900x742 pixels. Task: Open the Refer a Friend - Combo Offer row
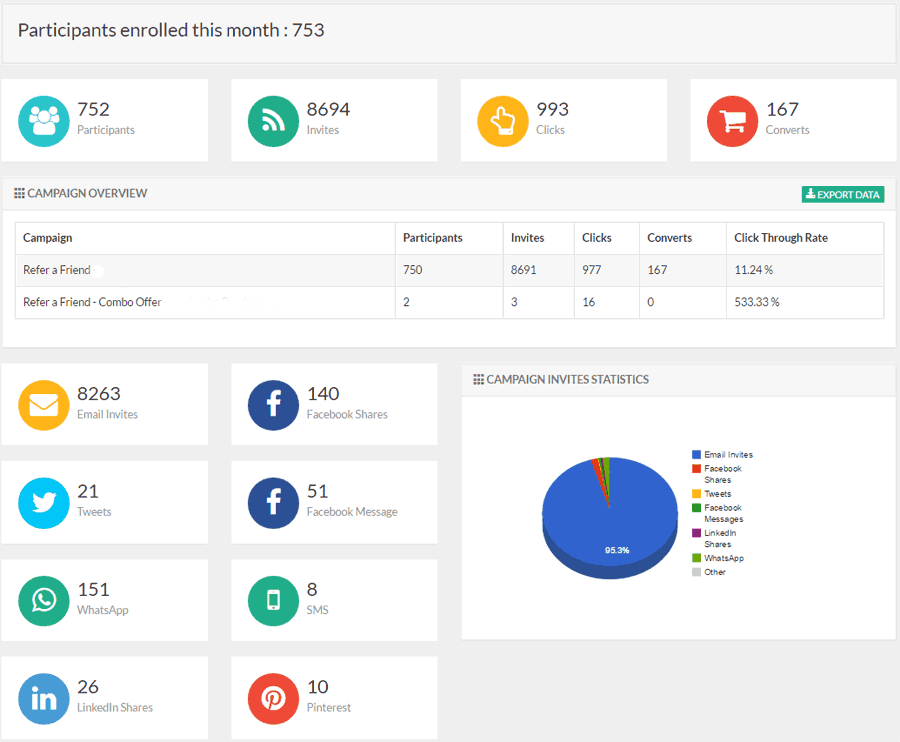[449, 302]
